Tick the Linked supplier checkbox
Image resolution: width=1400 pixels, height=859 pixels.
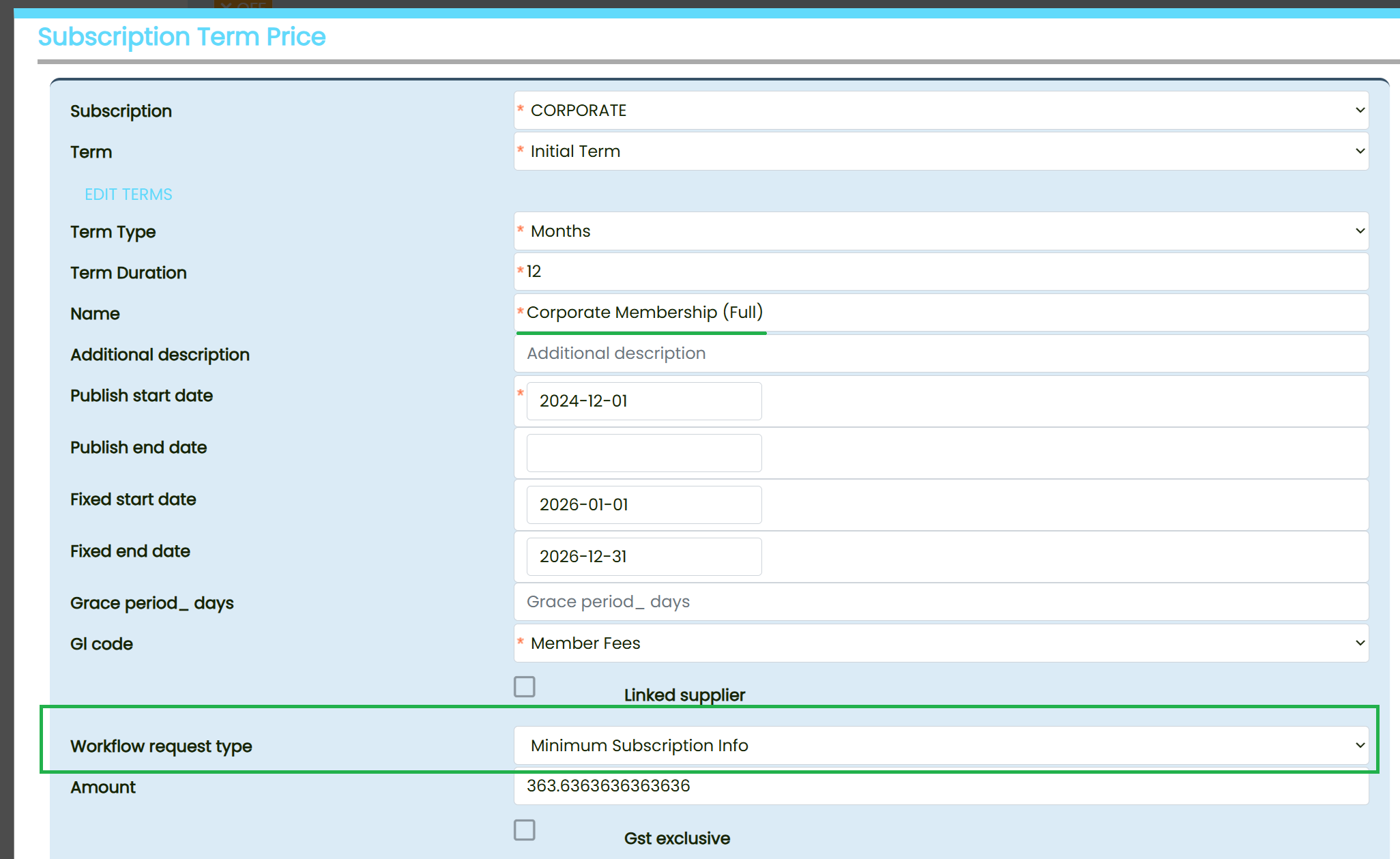(x=525, y=686)
